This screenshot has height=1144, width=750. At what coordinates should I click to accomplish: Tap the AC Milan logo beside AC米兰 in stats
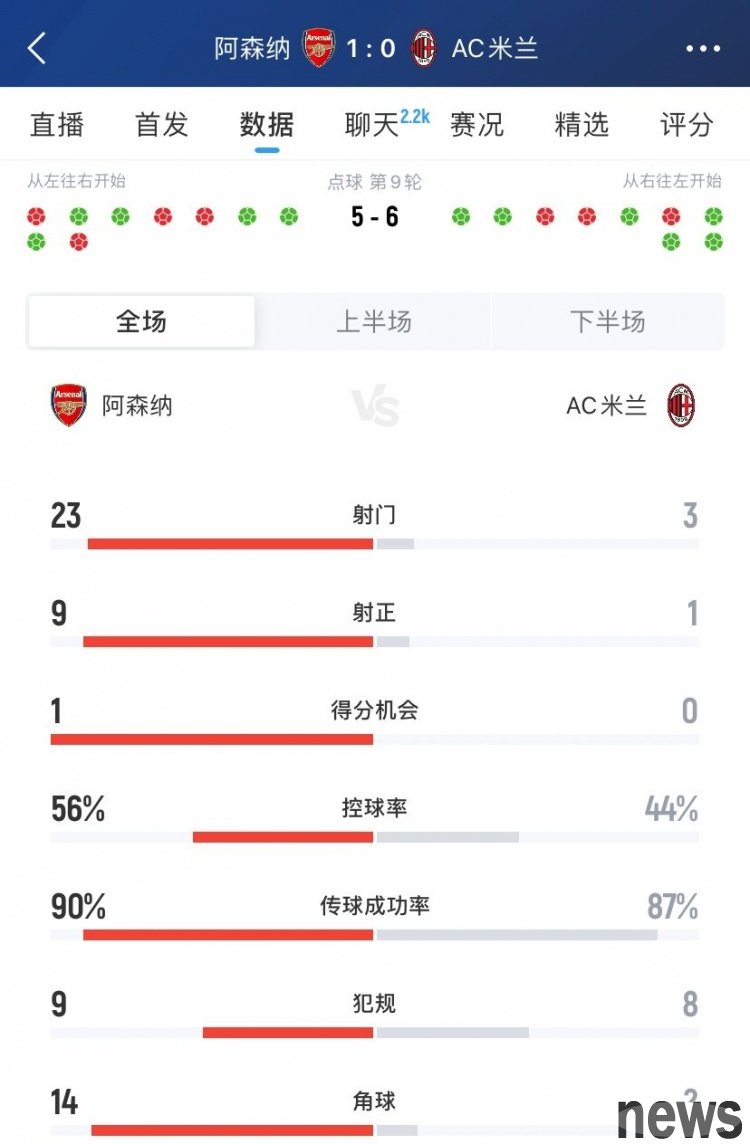(681, 405)
